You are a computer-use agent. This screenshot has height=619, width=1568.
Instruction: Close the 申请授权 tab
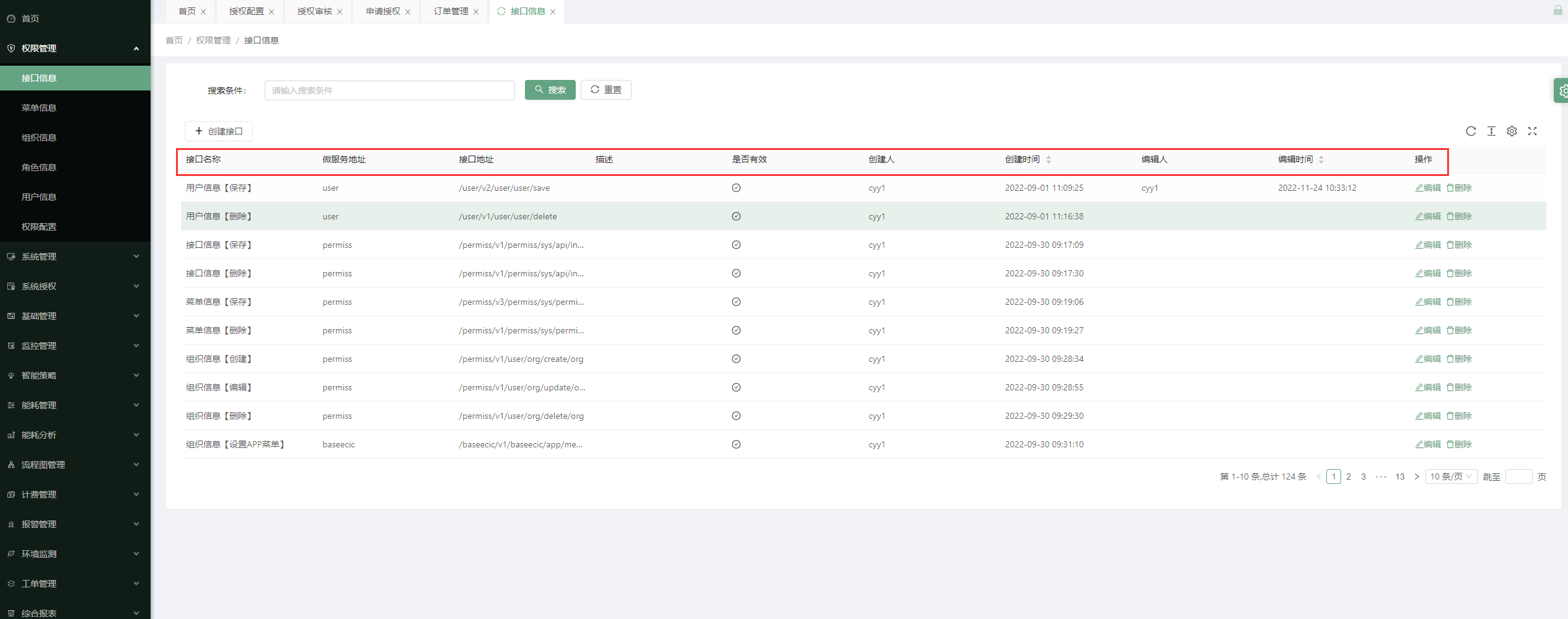point(408,12)
